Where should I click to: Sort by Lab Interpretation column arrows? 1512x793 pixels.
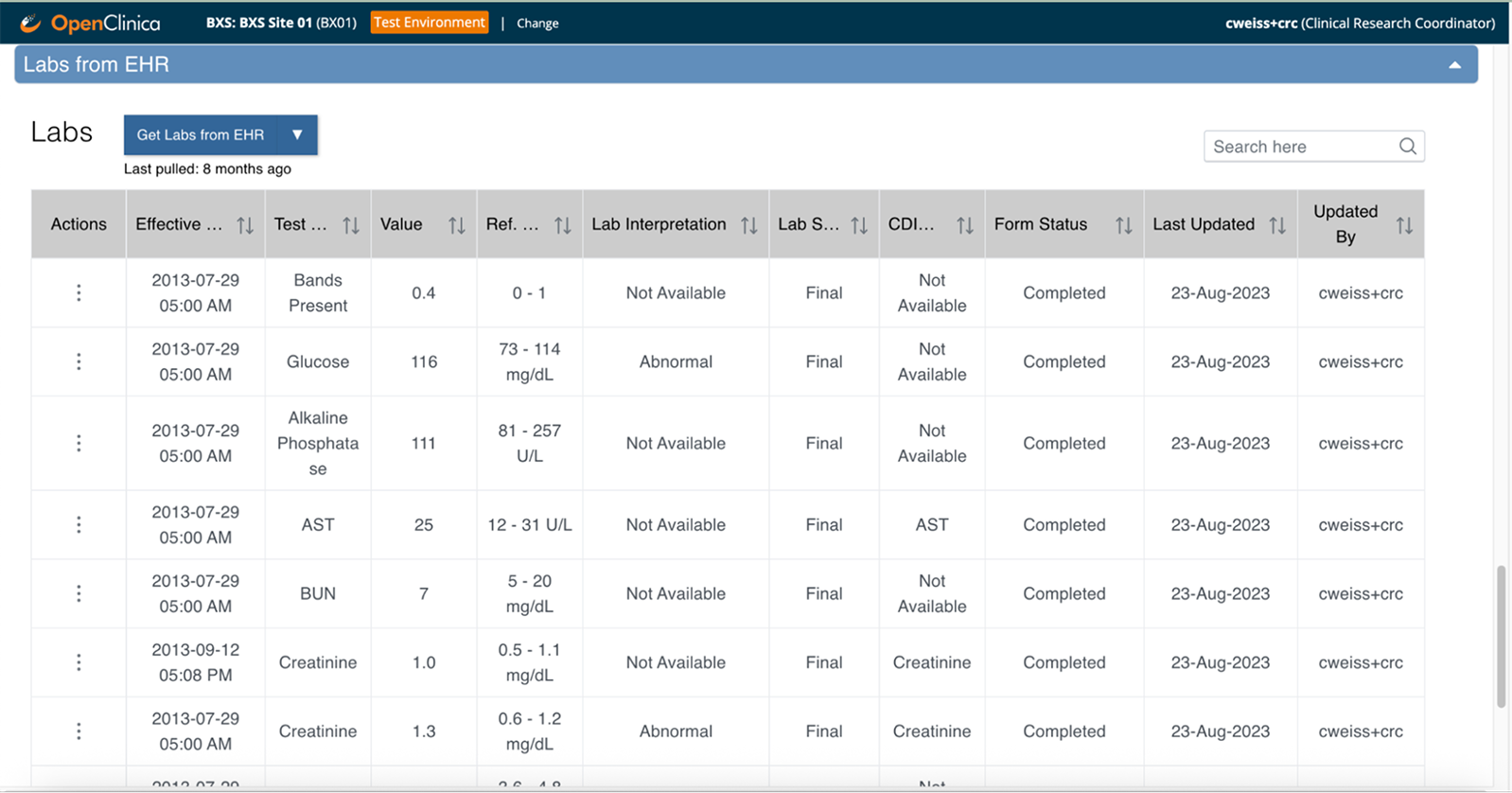(x=748, y=225)
